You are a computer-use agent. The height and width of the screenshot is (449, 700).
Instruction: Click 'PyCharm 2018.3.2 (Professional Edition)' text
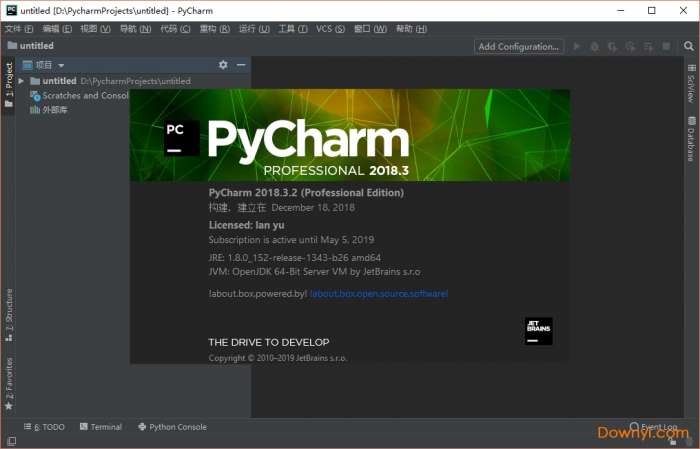point(306,193)
